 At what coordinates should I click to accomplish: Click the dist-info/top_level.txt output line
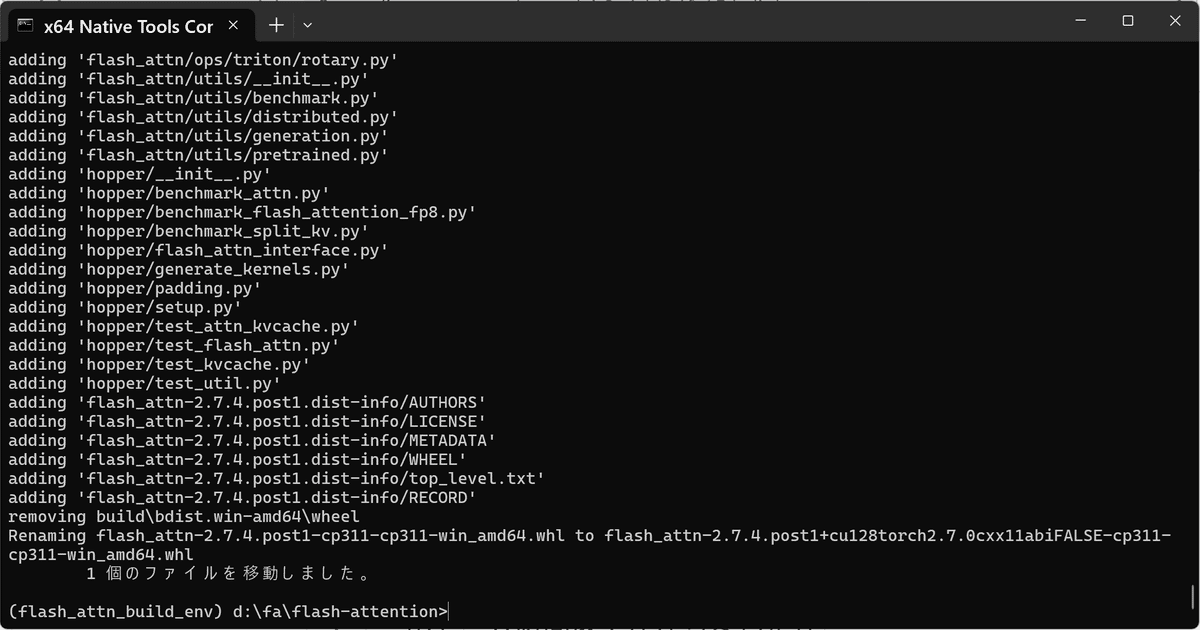(276, 478)
